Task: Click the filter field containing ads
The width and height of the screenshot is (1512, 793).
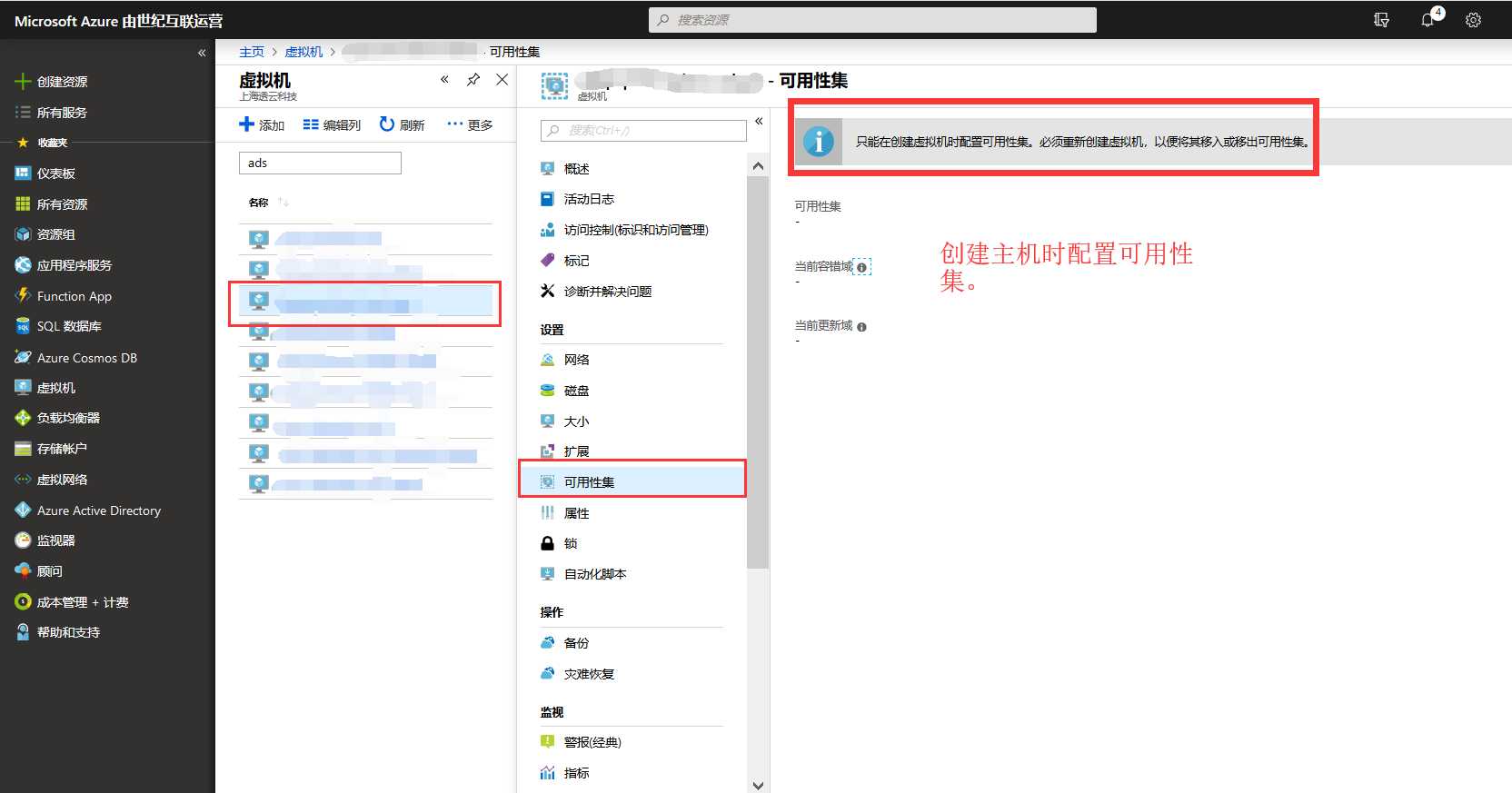Action: point(320,163)
